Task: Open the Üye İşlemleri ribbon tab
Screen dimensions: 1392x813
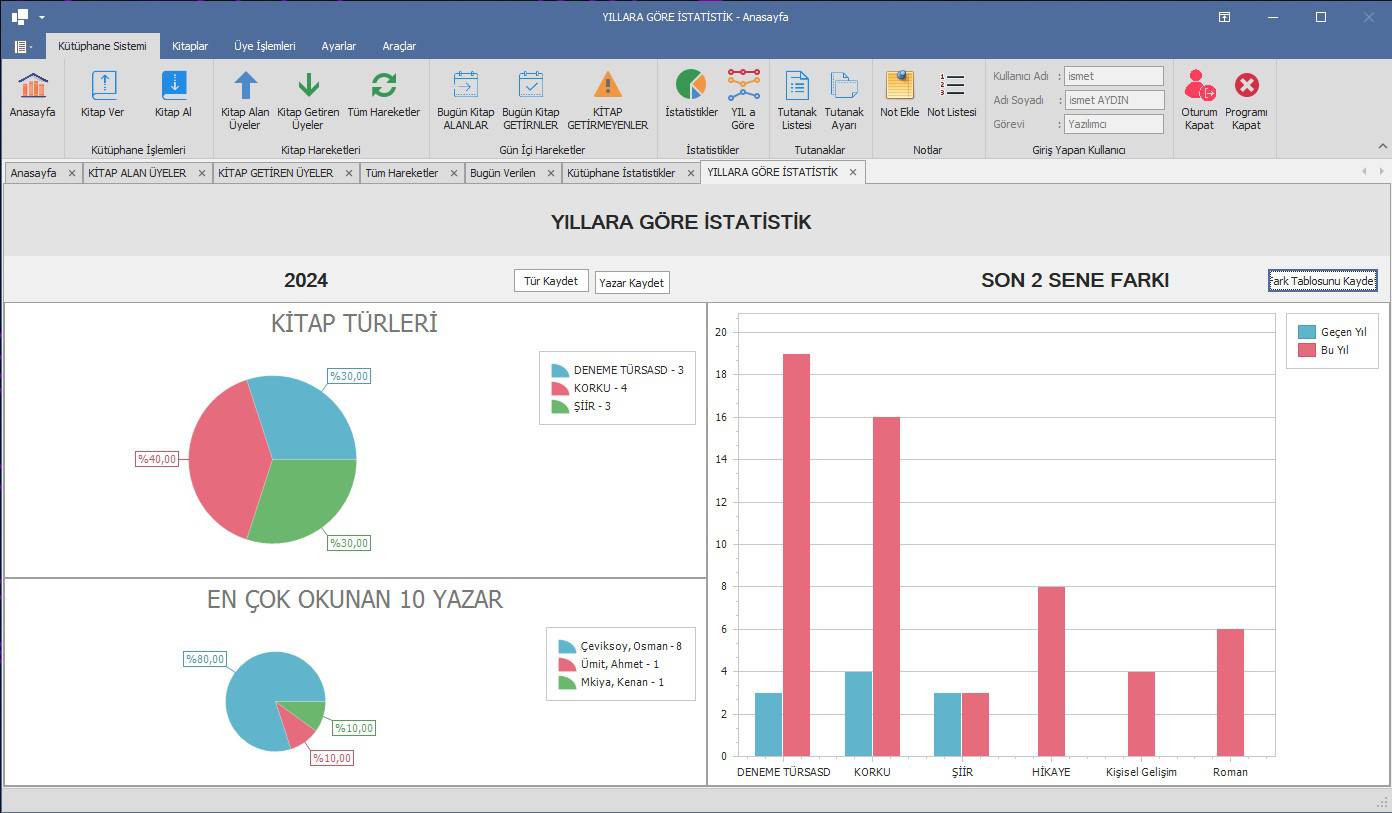Action: click(x=265, y=46)
